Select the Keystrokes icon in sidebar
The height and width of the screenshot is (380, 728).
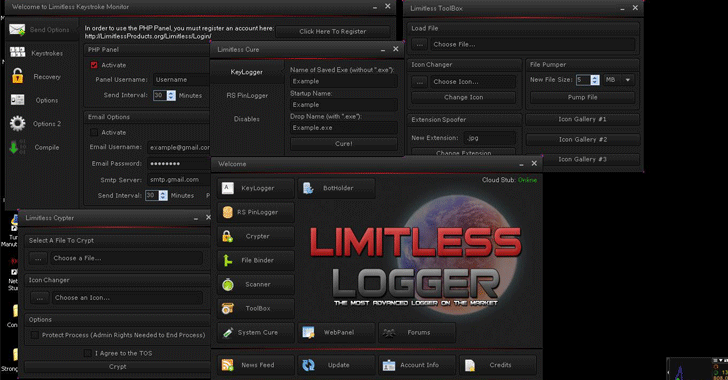pyautogui.click(x=18, y=52)
